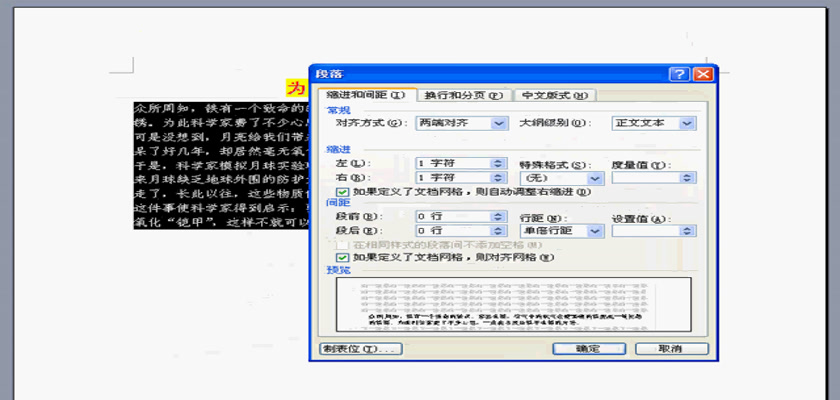
Task: Click the document line starting 氧化“铠甲”
Action: click(221, 222)
